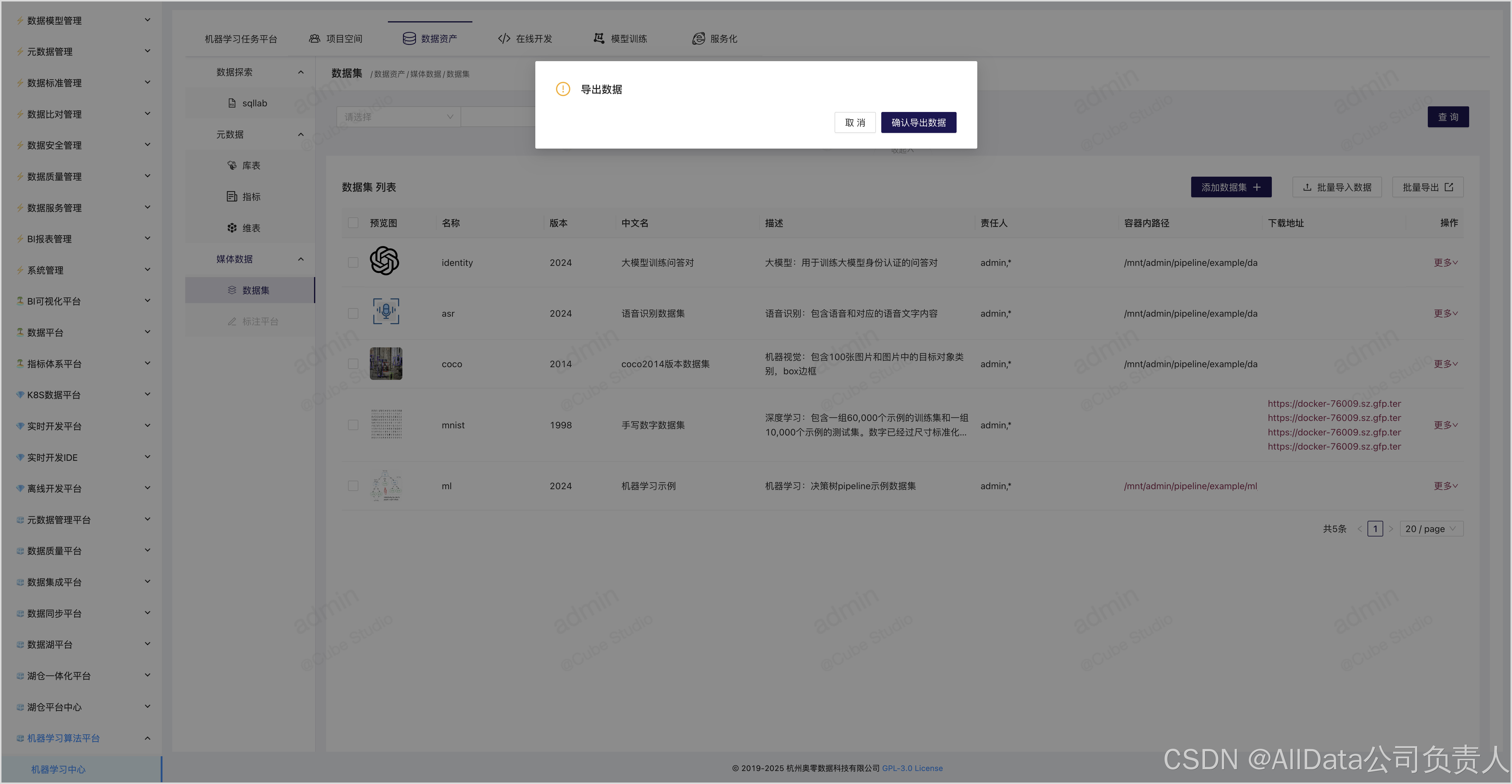Click the 数据资产 database icon

click(x=409, y=39)
